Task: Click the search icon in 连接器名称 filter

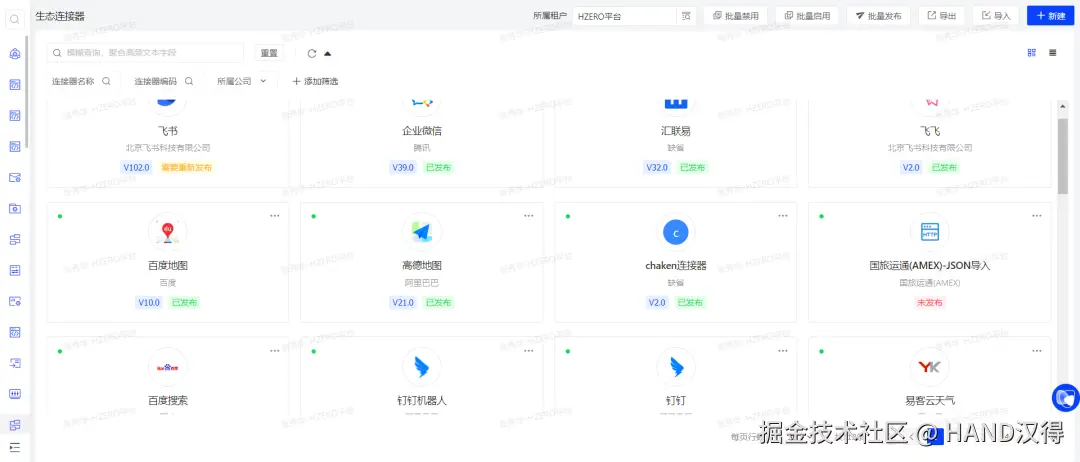Action: (x=106, y=81)
